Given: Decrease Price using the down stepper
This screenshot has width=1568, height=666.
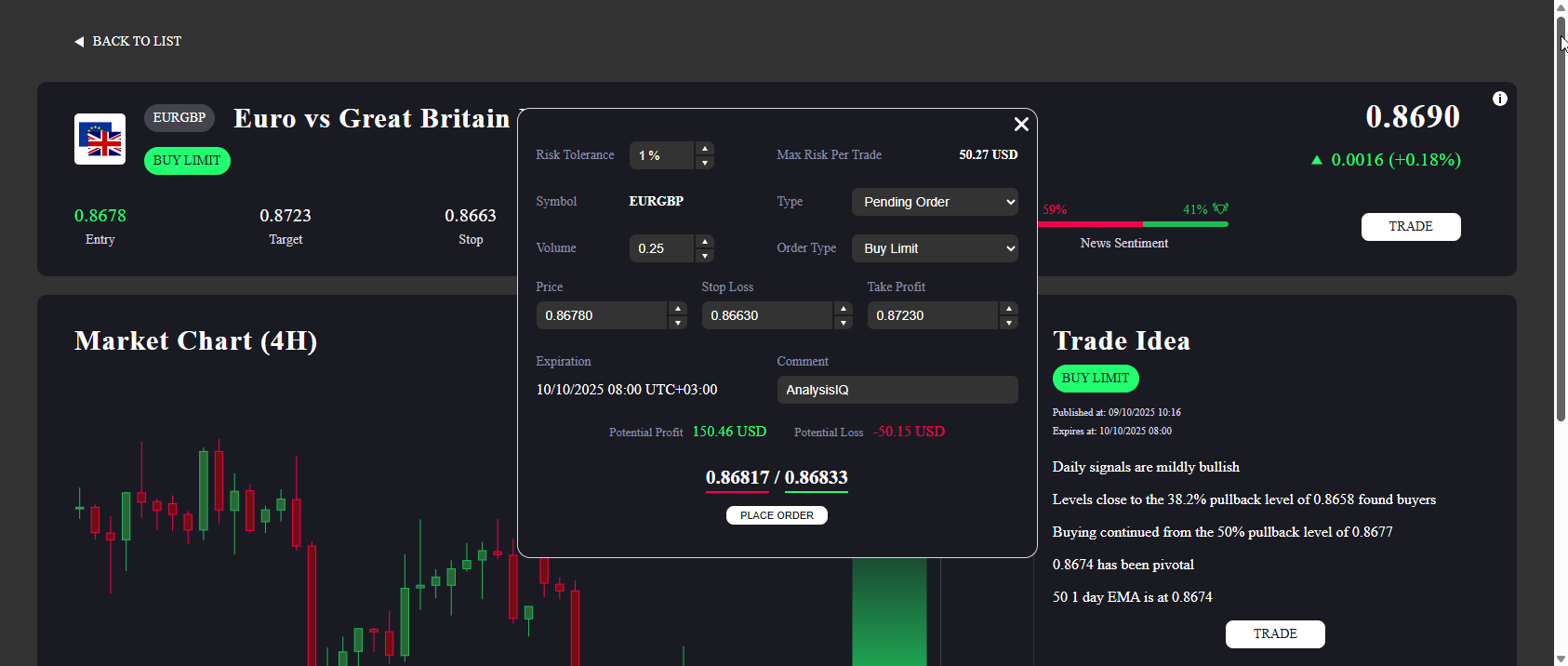Looking at the screenshot, I should pyautogui.click(x=678, y=323).
